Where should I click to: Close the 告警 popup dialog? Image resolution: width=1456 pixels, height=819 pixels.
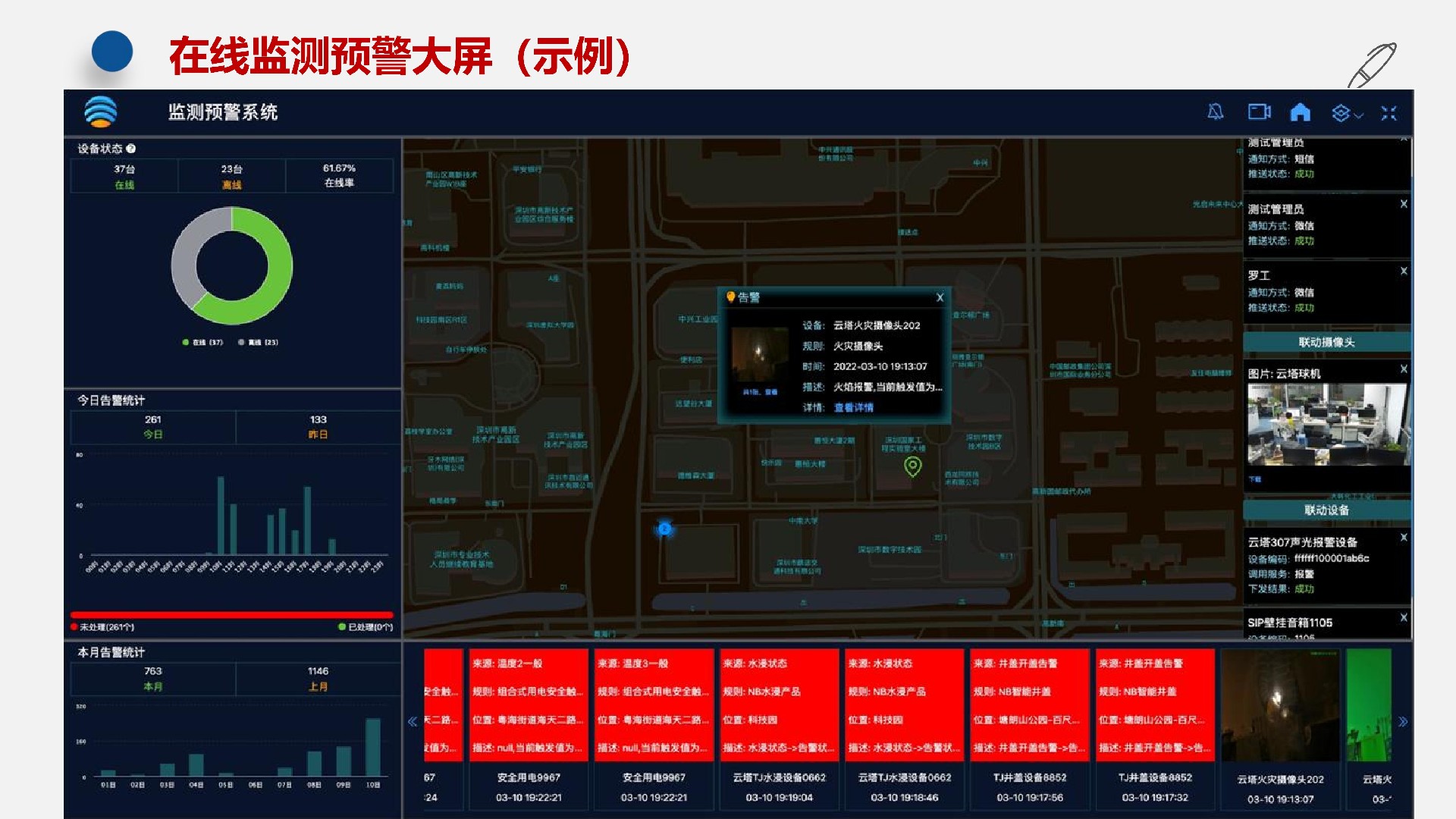coord(940,297)
